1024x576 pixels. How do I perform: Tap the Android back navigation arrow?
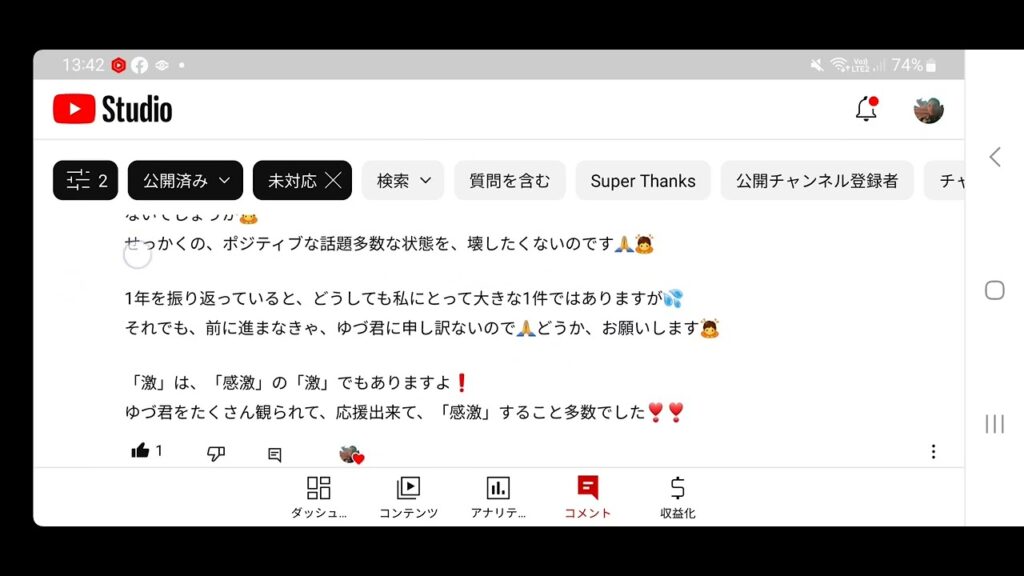995,157
